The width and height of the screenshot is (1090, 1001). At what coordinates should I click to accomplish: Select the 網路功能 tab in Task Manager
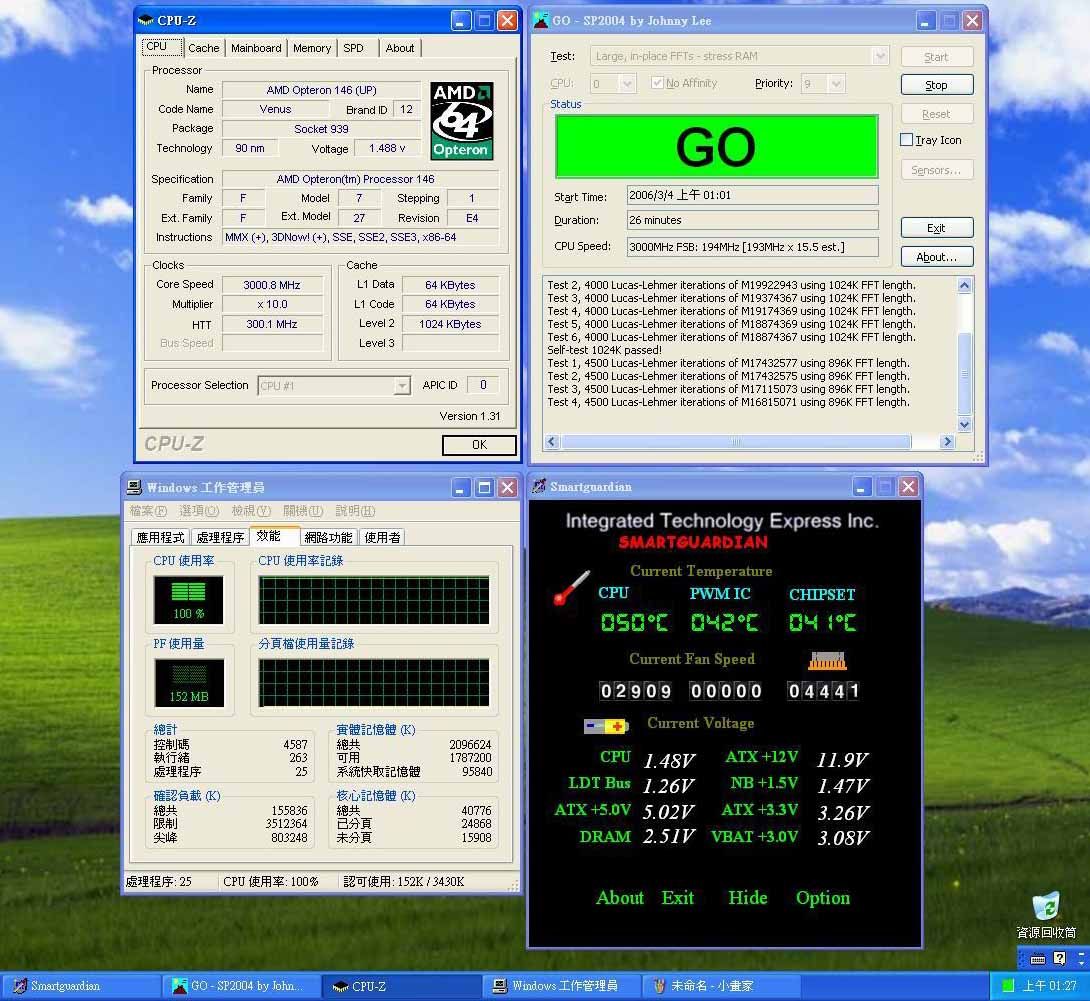[x=328, y=538]
